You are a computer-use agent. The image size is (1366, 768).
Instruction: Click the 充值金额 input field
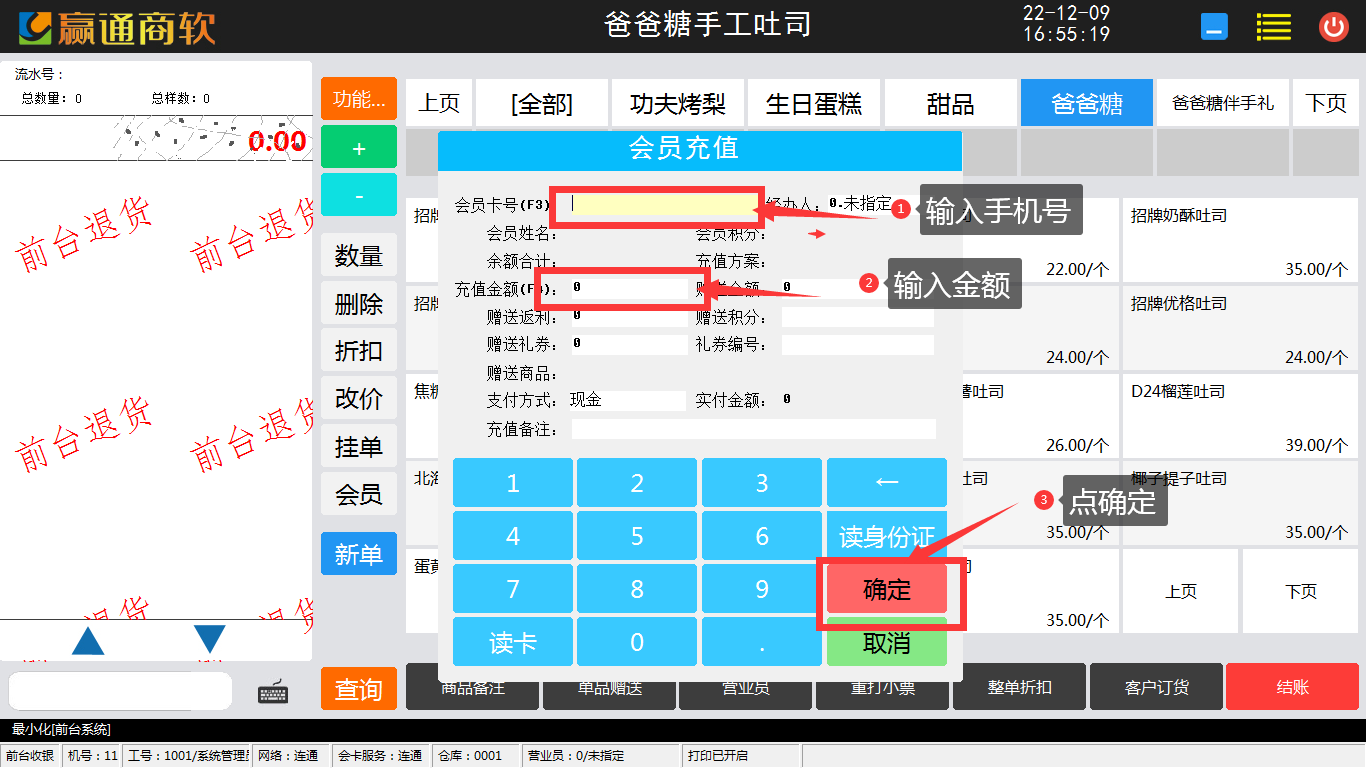[x=629, y=288]
